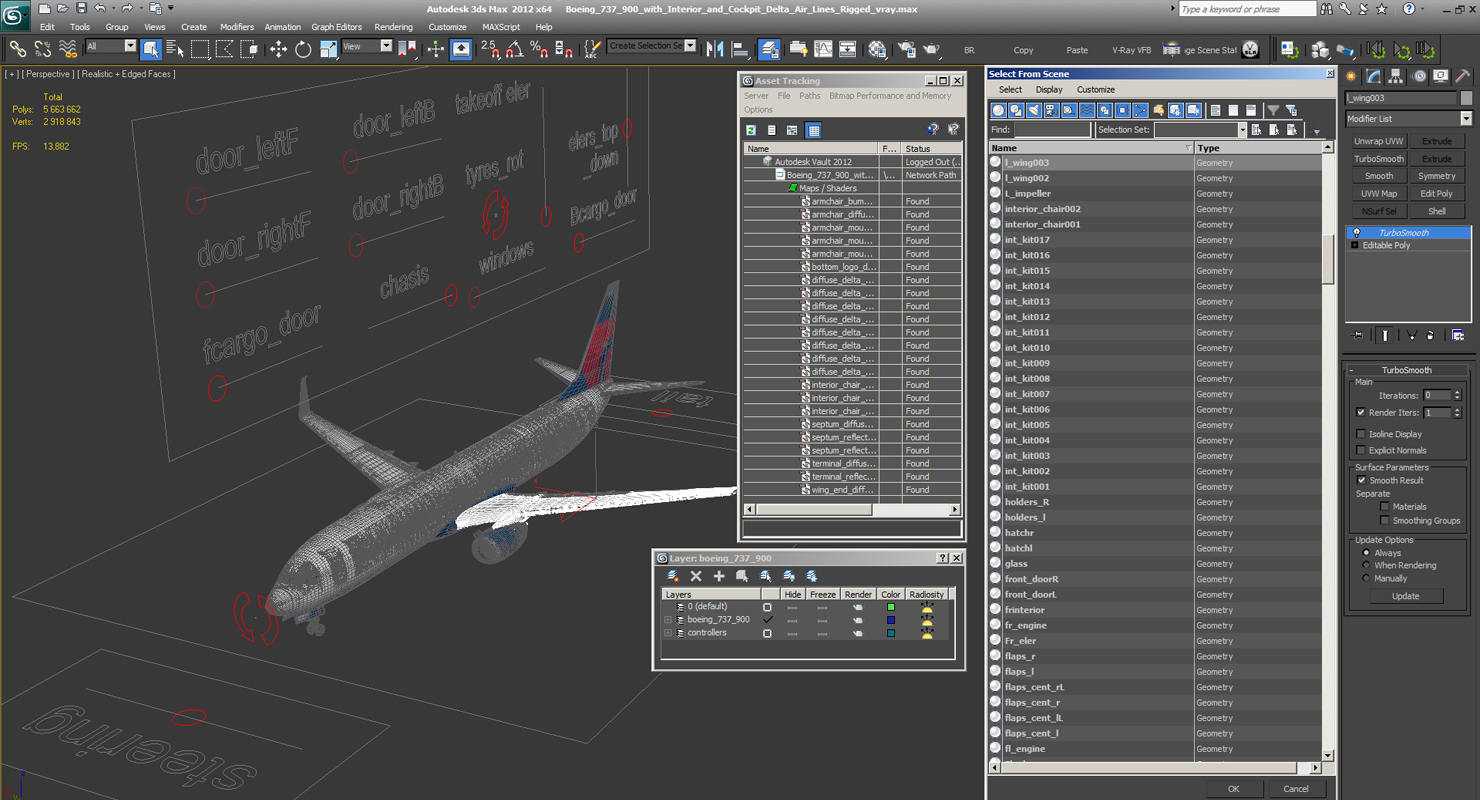Open the Rendering menu
Image resolution: width=1480 pixels, height=800 pixels.
(x=393, y=27)
